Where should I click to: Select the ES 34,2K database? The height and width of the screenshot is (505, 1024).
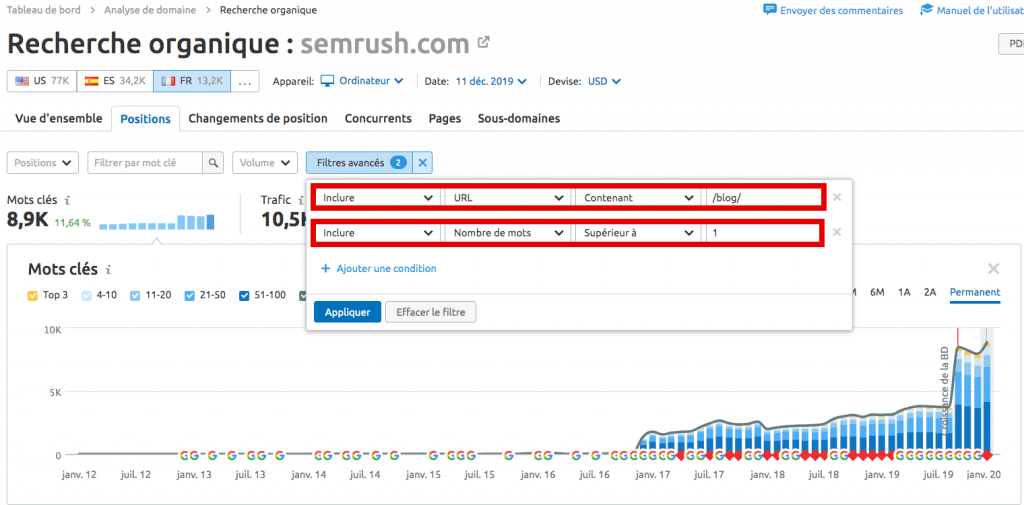(x=115, y=81)
